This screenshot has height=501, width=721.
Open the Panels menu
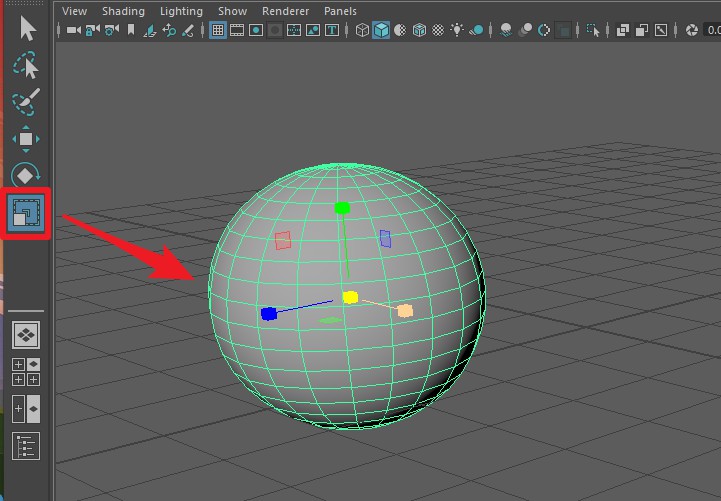(x=340, y=11)
